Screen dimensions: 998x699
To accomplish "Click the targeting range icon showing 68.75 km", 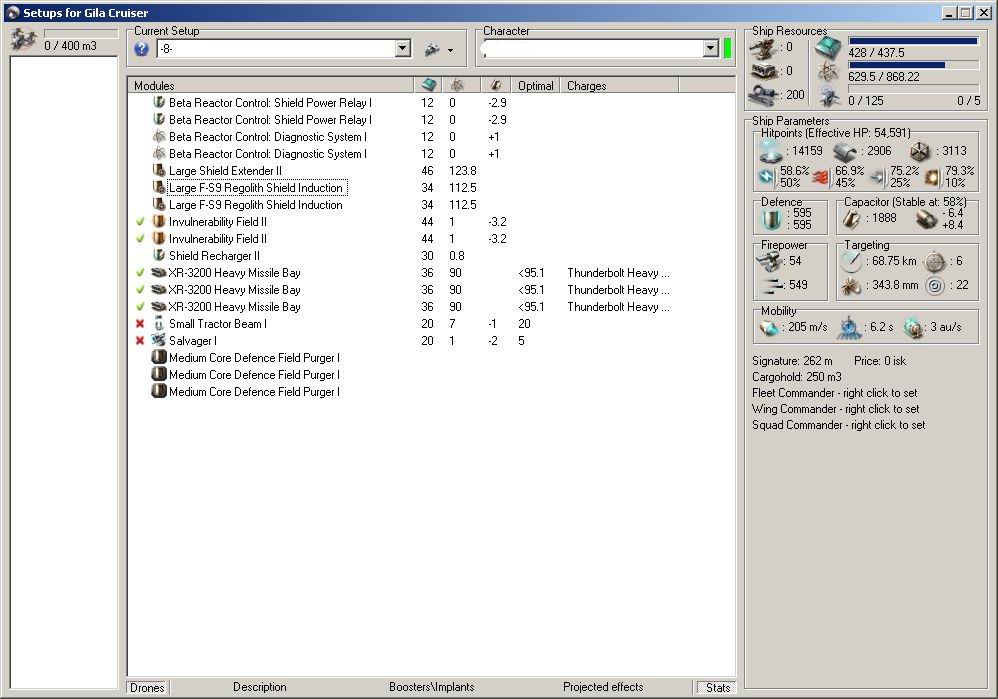I will click(851, 261).
